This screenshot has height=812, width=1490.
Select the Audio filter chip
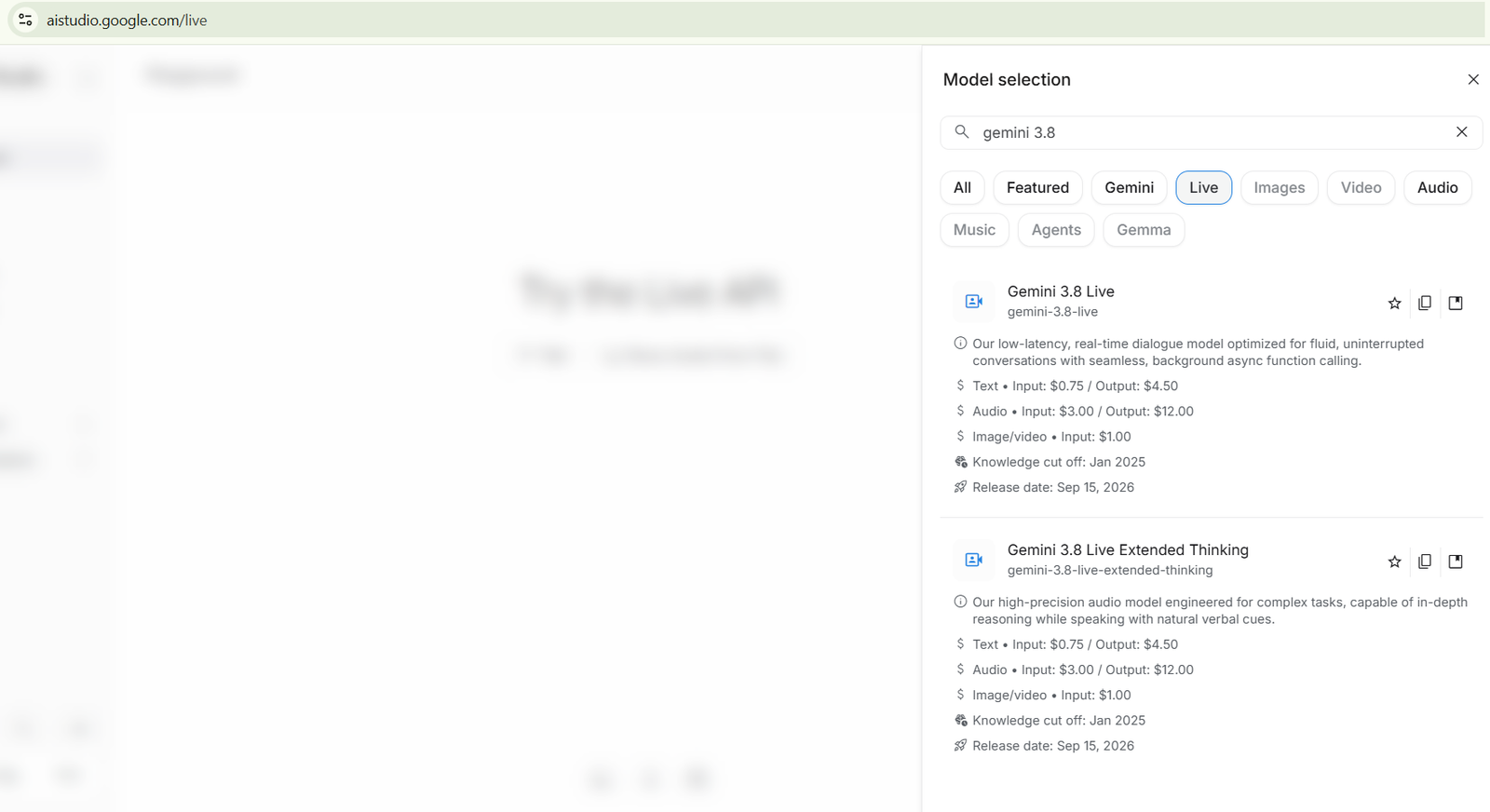coord(1437,187)
